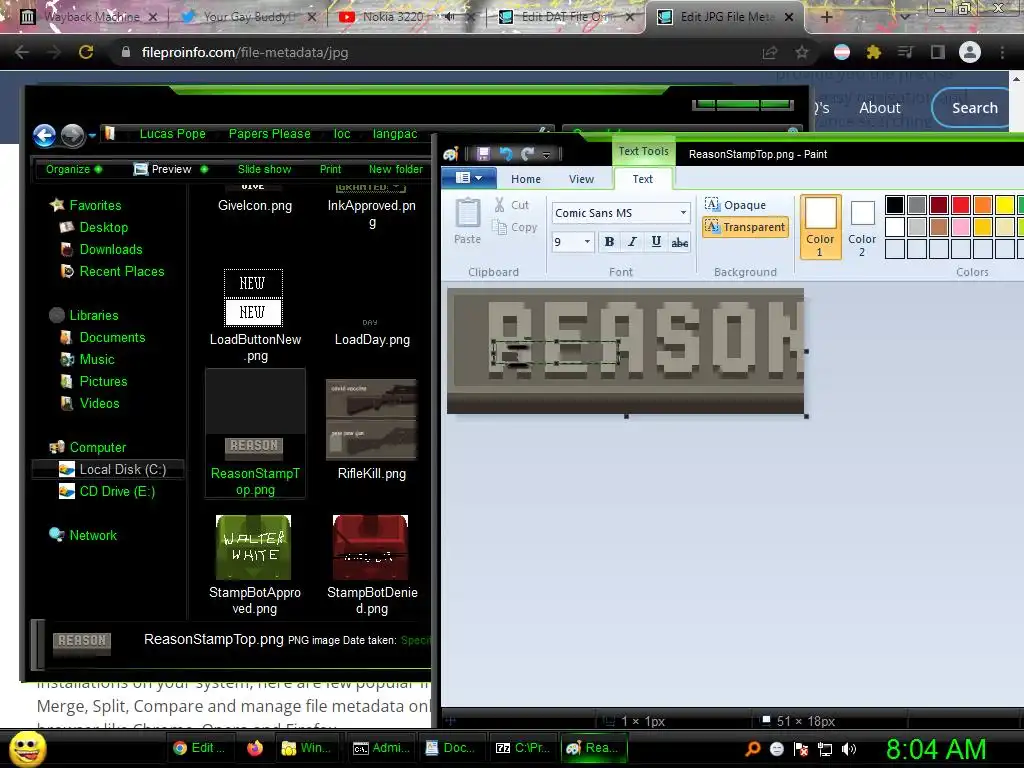Open the Organize menu in Explorer

pos(73,169)
